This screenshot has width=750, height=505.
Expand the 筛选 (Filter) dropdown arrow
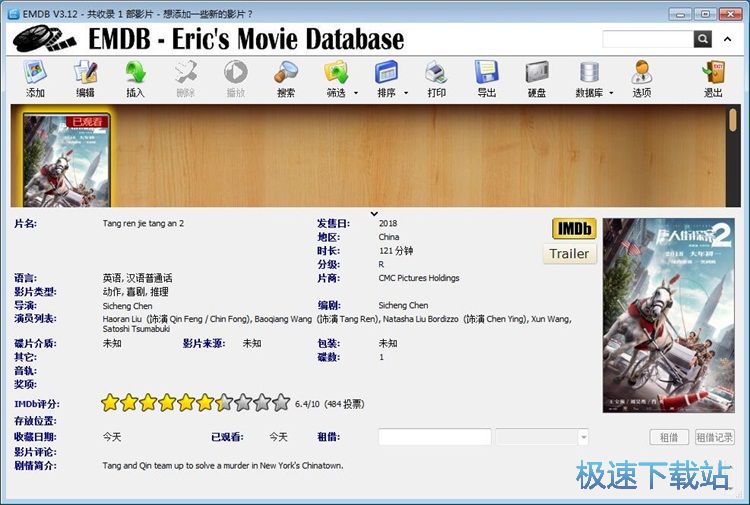pos(356,93)
